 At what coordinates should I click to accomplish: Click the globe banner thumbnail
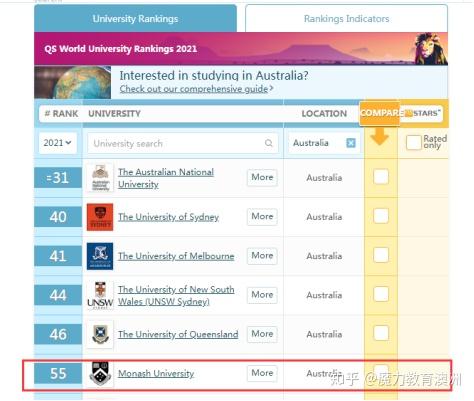coord(73,82)
